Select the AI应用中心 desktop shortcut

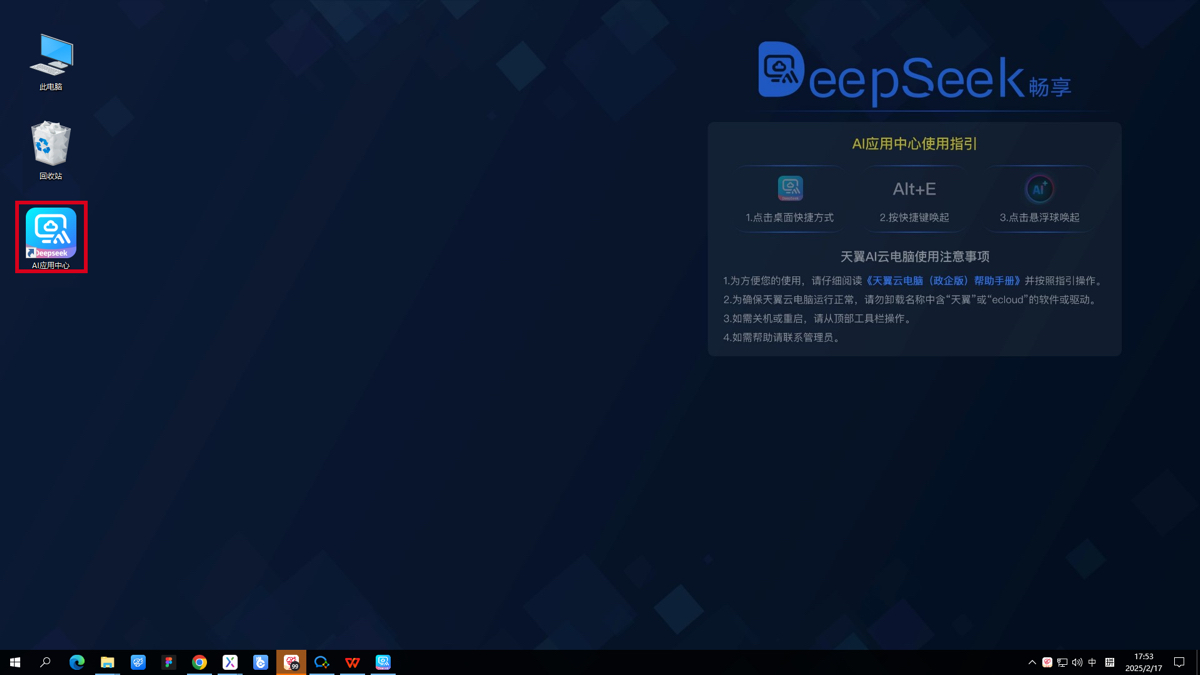click(x=51, y=237)
